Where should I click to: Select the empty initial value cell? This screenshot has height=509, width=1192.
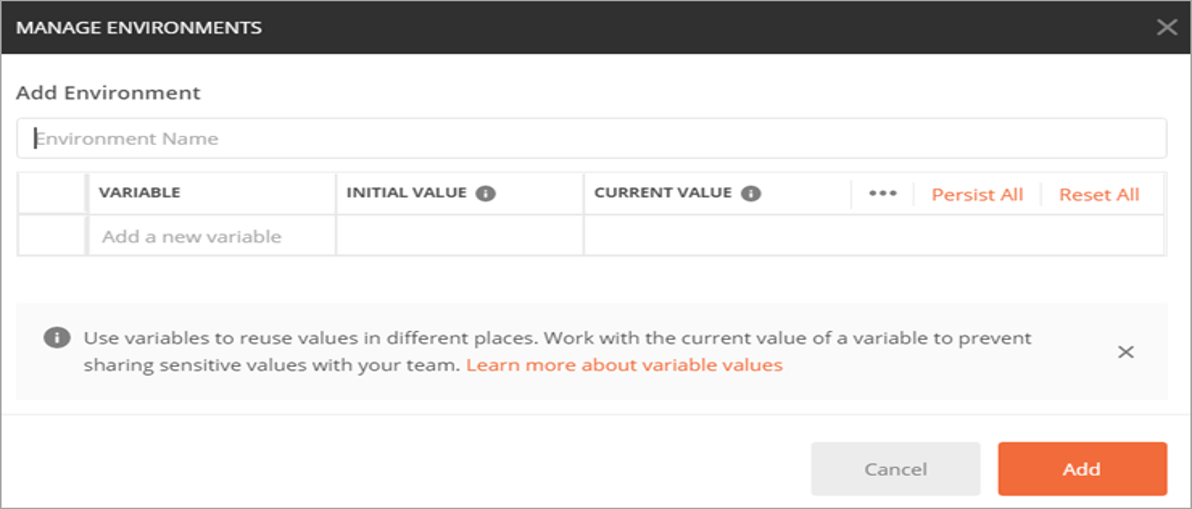pyautogui.click(x=459, y=237)
